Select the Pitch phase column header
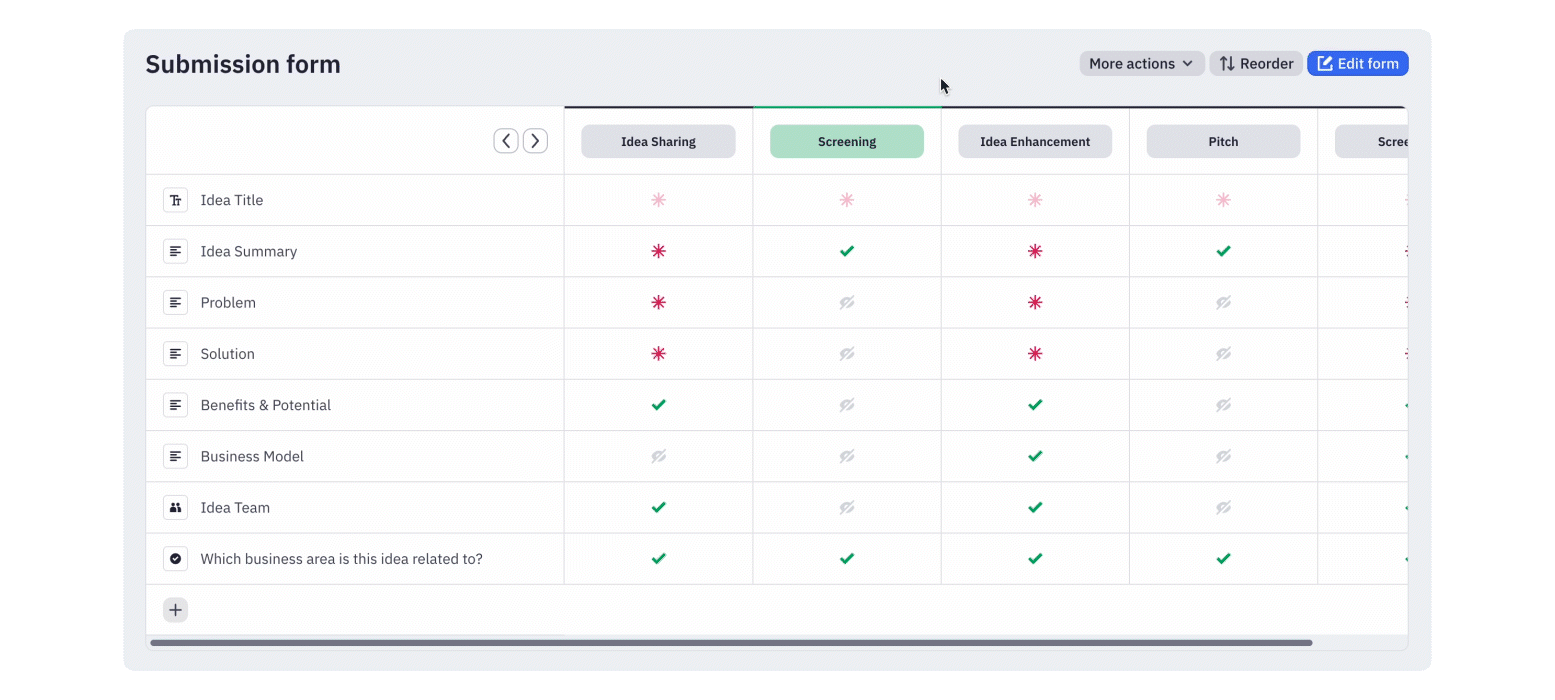 point(1223,142)
